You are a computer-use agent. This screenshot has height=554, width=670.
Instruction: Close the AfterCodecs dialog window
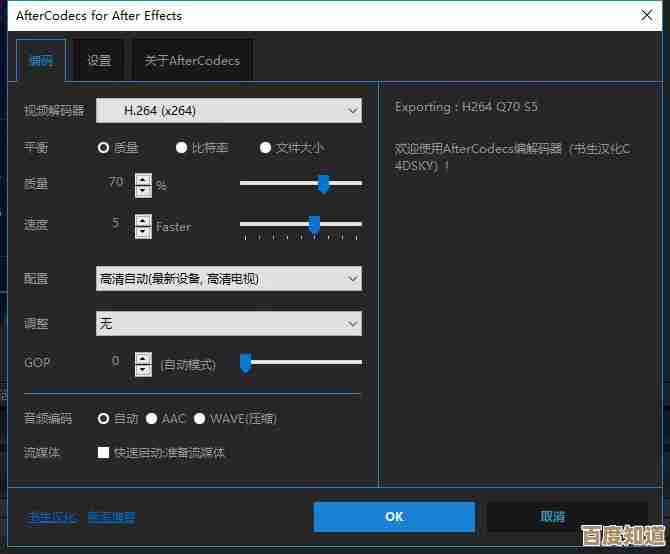(x=645, y=16)
